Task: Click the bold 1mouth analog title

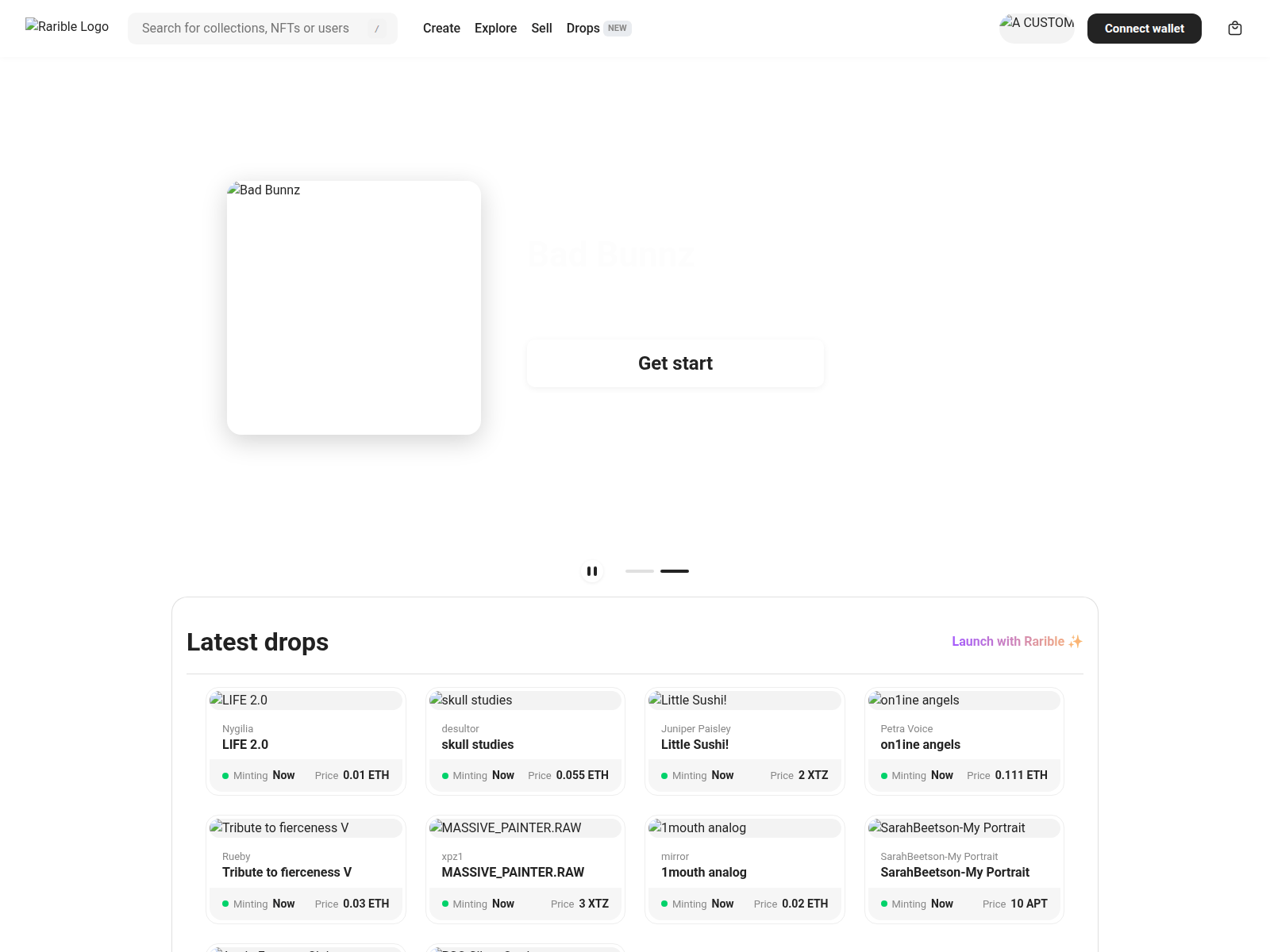Action: click(x=704, y=873)
